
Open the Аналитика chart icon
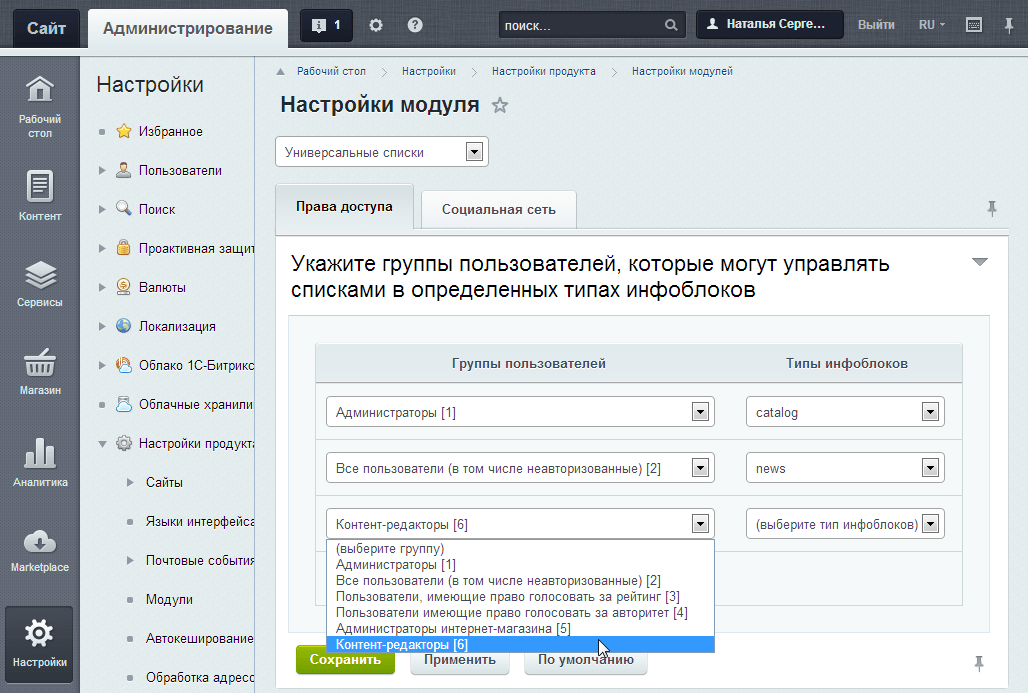click(x=39, y=452)
